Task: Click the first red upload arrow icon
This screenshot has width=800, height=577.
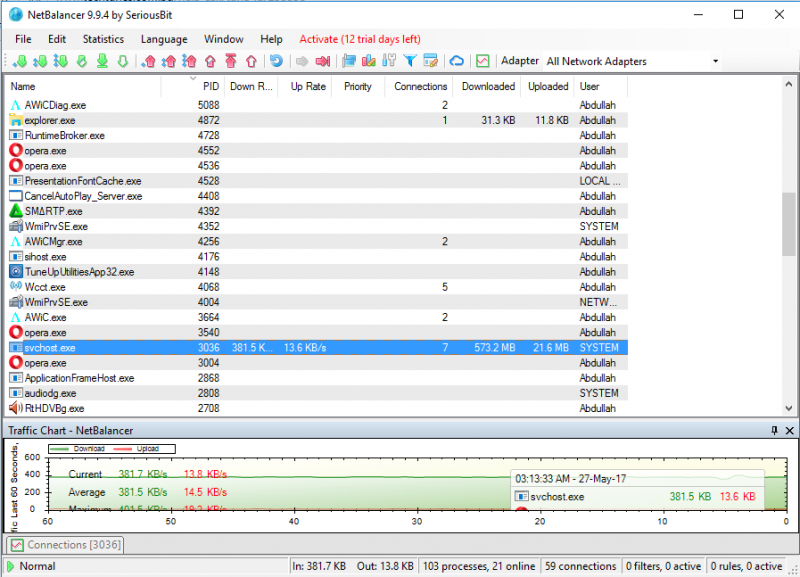Action: 150,62
